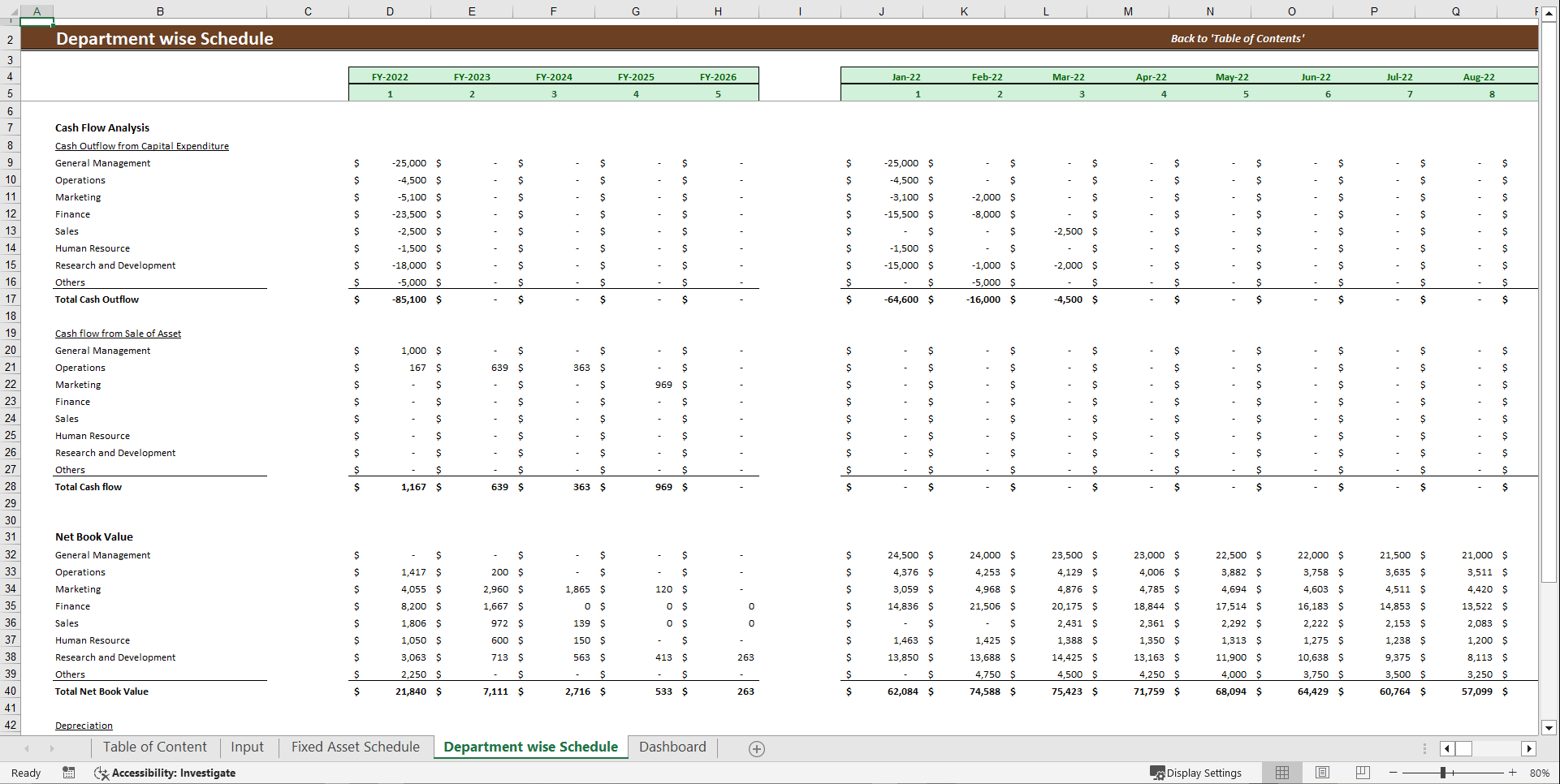1560x784 pixels.
Task: Open the Input sheet tab
Action: point(247,747)
